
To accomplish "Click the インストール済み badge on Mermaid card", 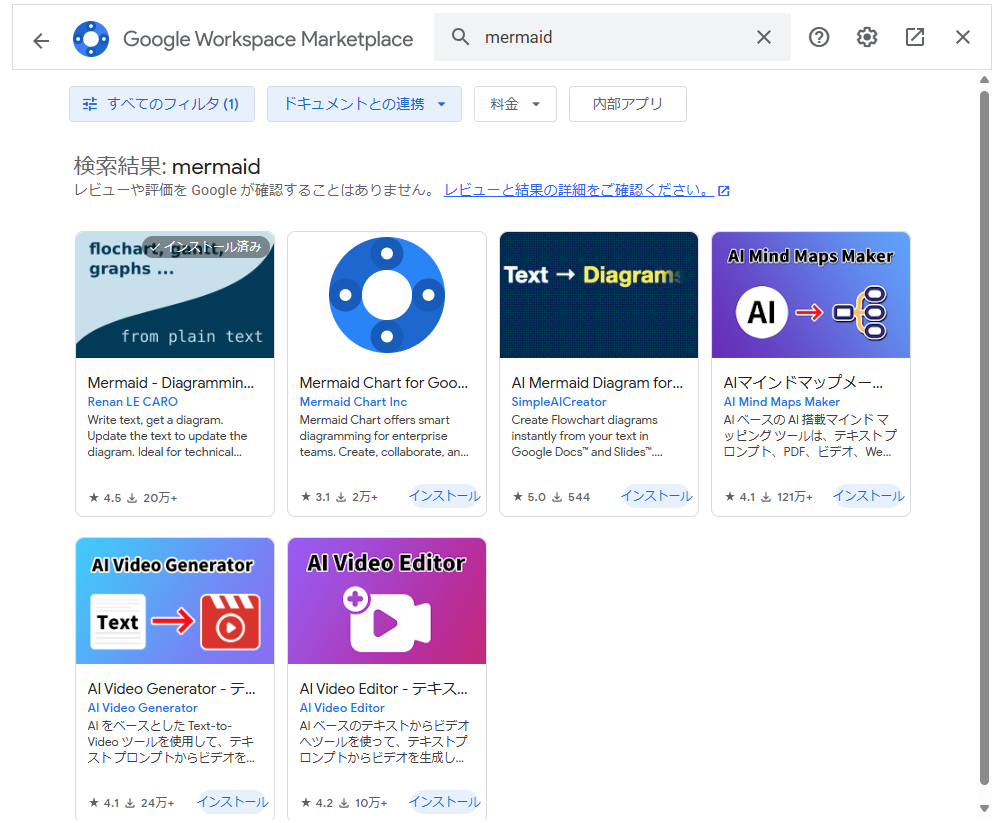I will (x=206, y=246).
